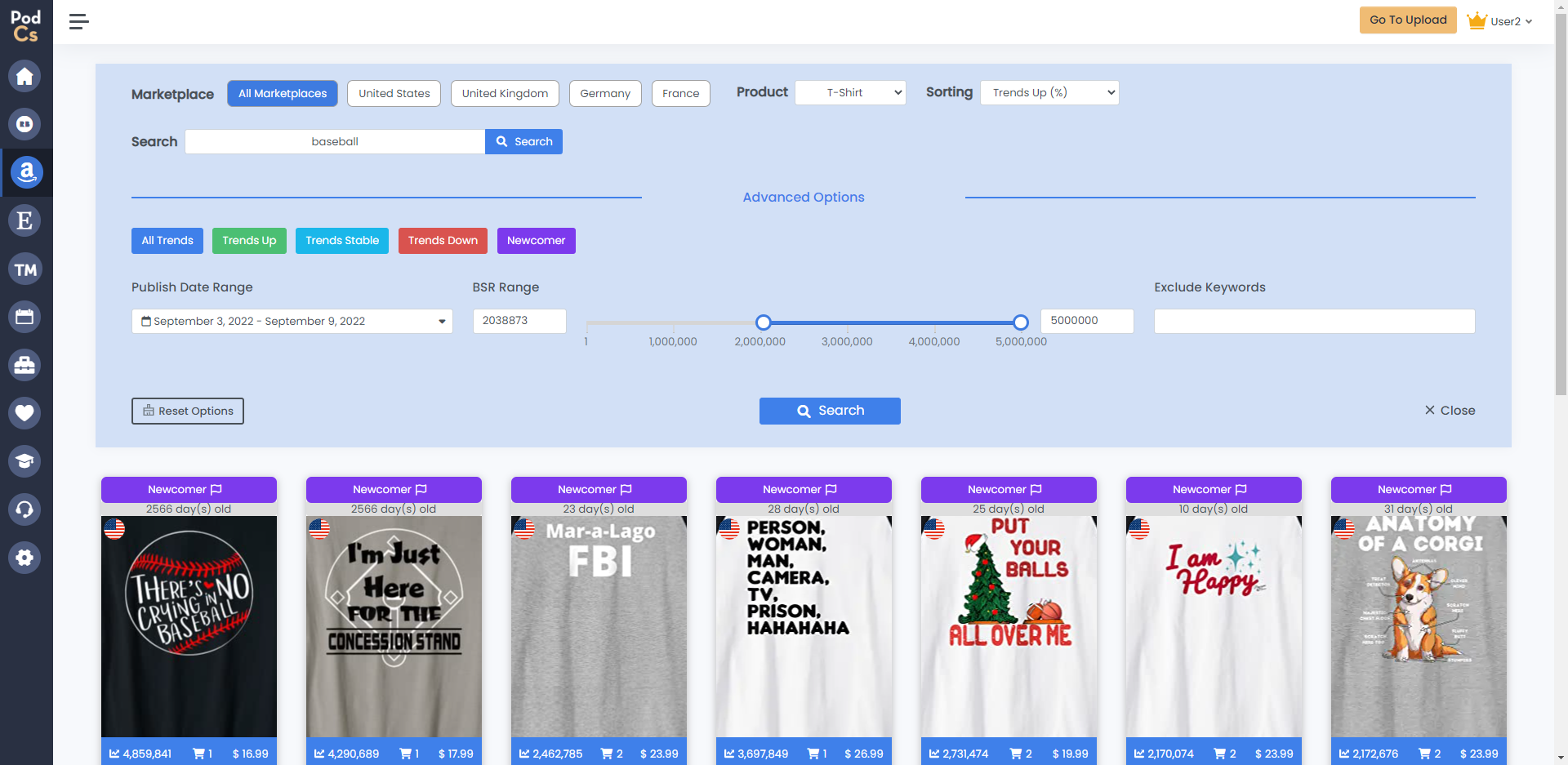Open the 'Put Your Balls All Over Me' shirt
The width and height of the screenshot is (1568, 765).
point(1009,626)
